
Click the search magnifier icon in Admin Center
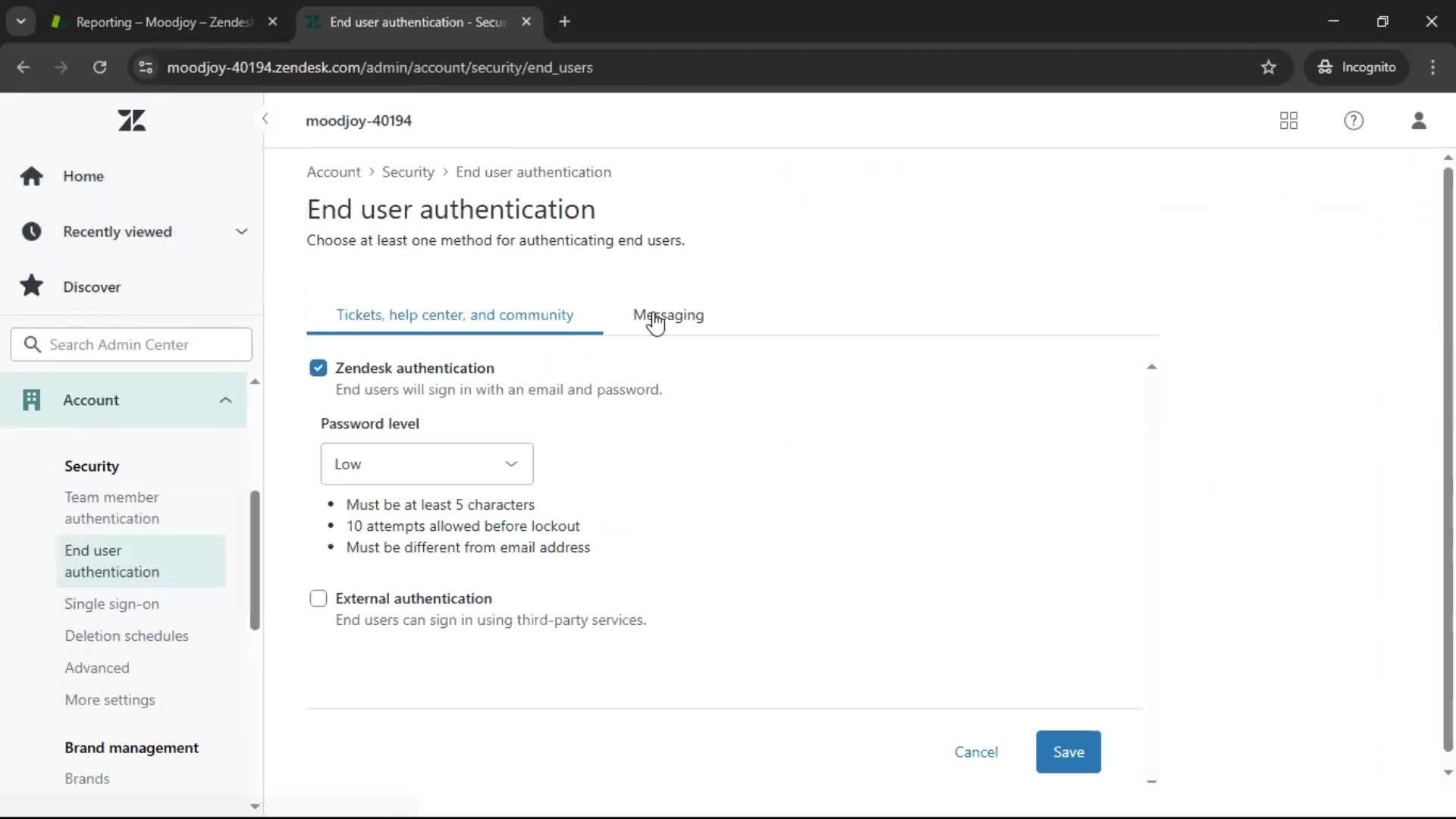tap(32, 344)
